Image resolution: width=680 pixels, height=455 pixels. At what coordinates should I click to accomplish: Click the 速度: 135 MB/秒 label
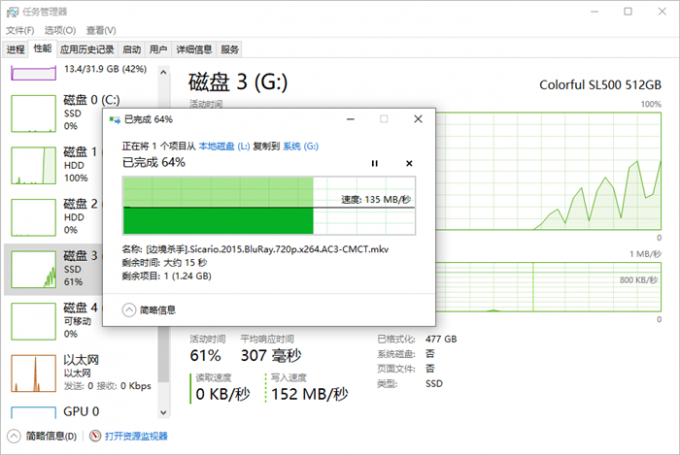[x=376, y=200]
